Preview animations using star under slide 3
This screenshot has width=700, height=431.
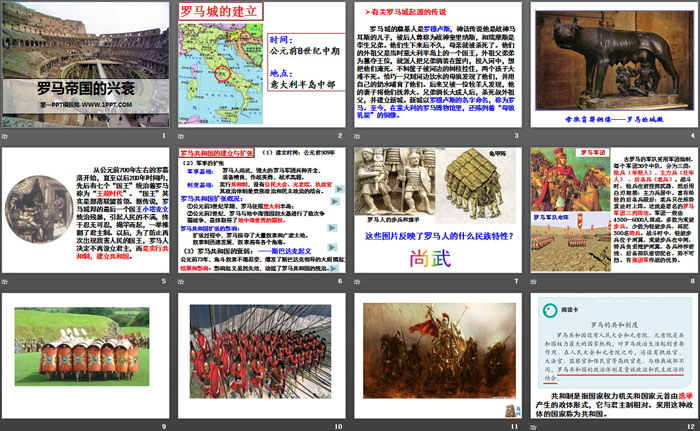[x=357, y=136]
